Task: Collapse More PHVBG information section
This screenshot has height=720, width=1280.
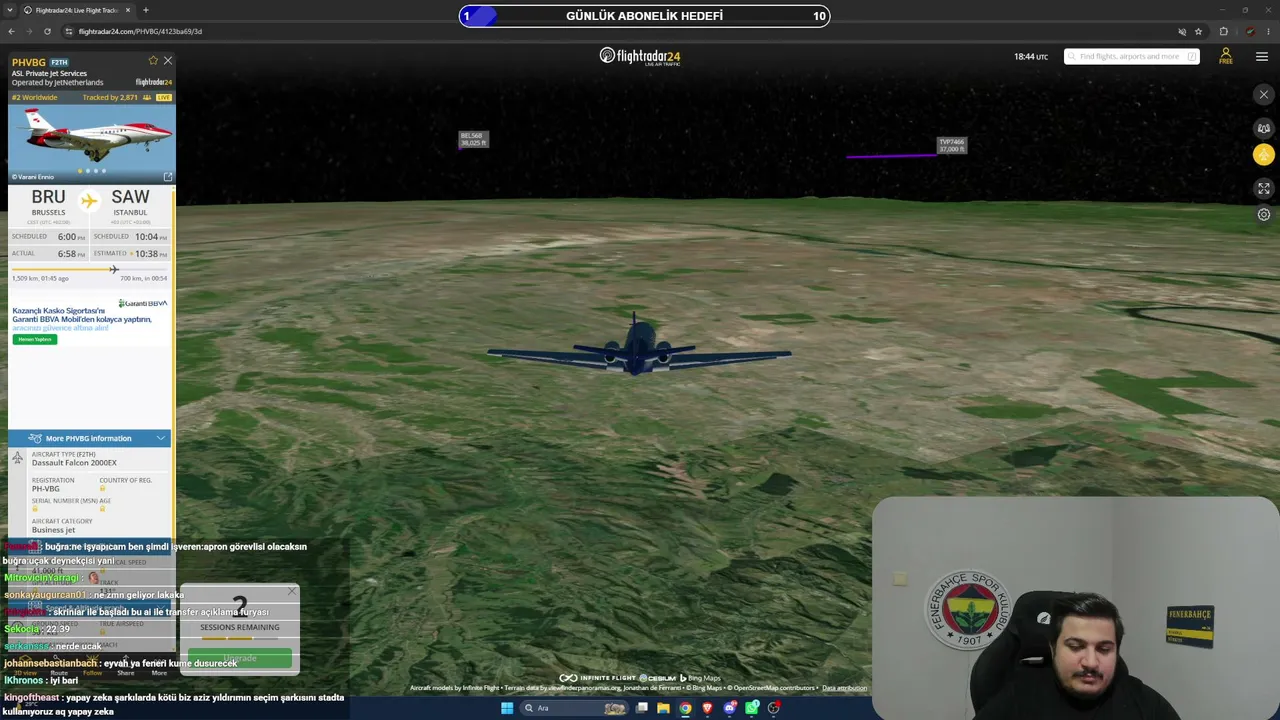Action: [x=90, y=438]
